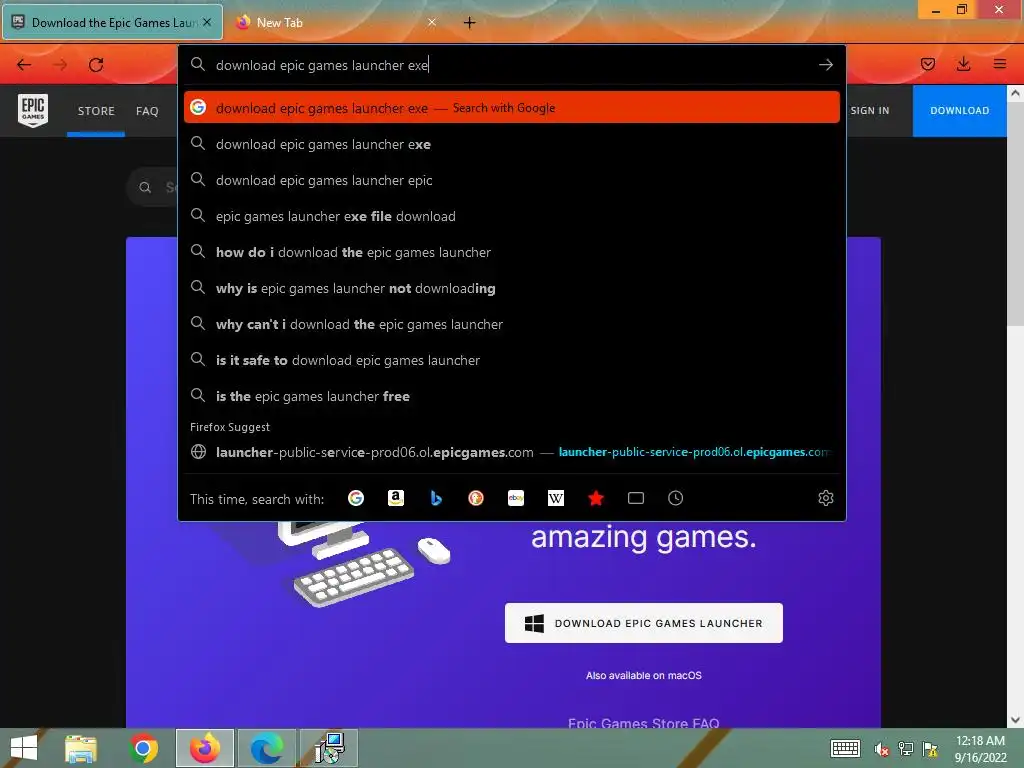1024x768 pixels.
Task: Choose suggestion is the epic games launcher free
Action: 511,396
